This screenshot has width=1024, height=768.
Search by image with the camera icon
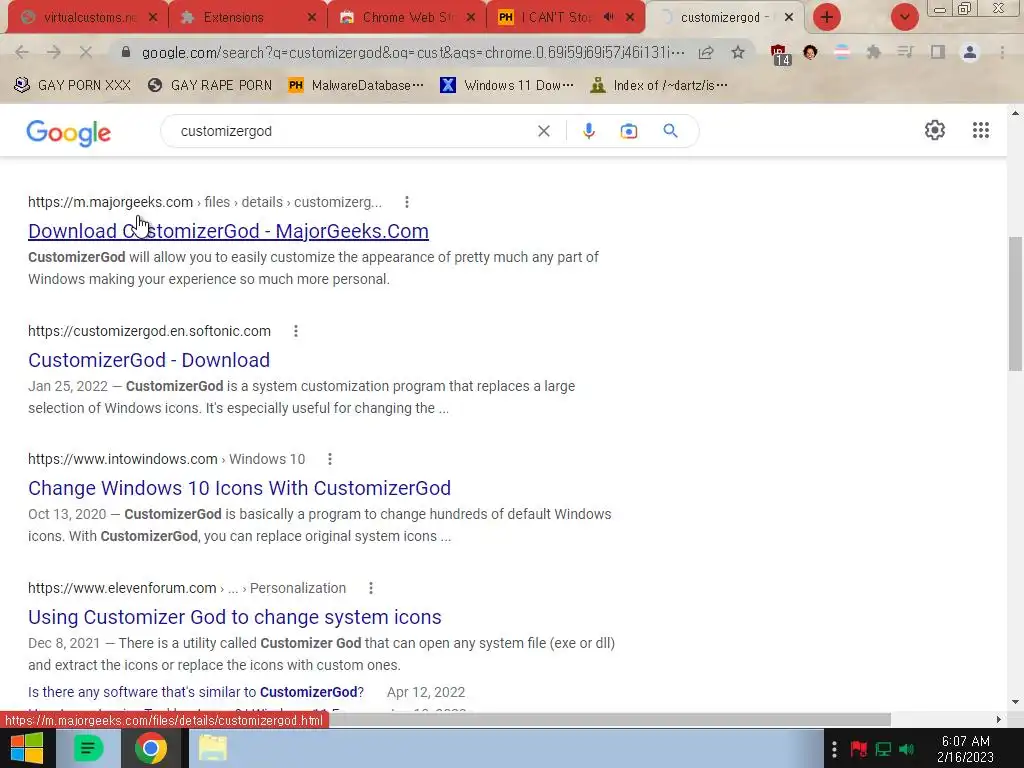pos(628,131)
